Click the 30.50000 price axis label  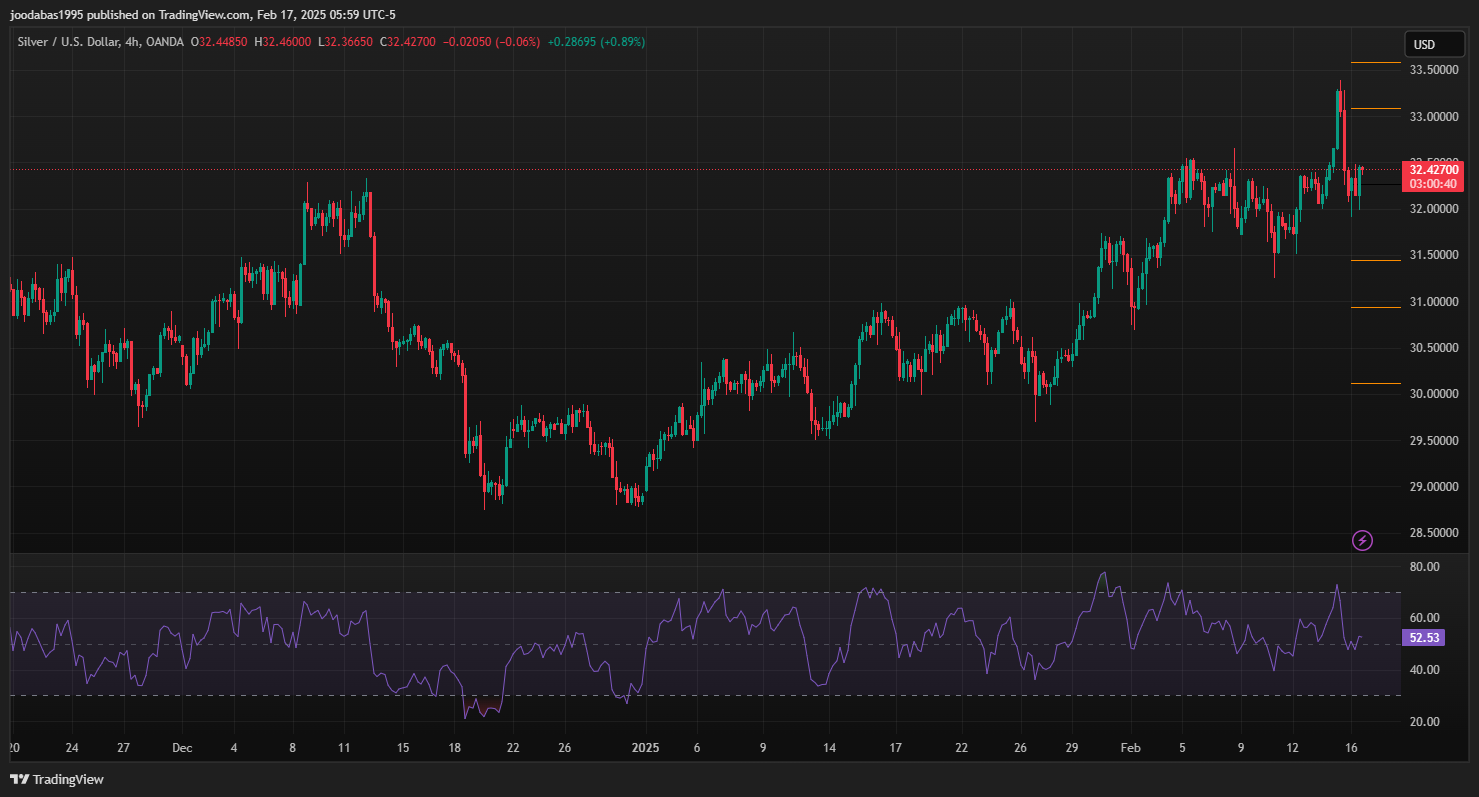tap(1432, 348)
